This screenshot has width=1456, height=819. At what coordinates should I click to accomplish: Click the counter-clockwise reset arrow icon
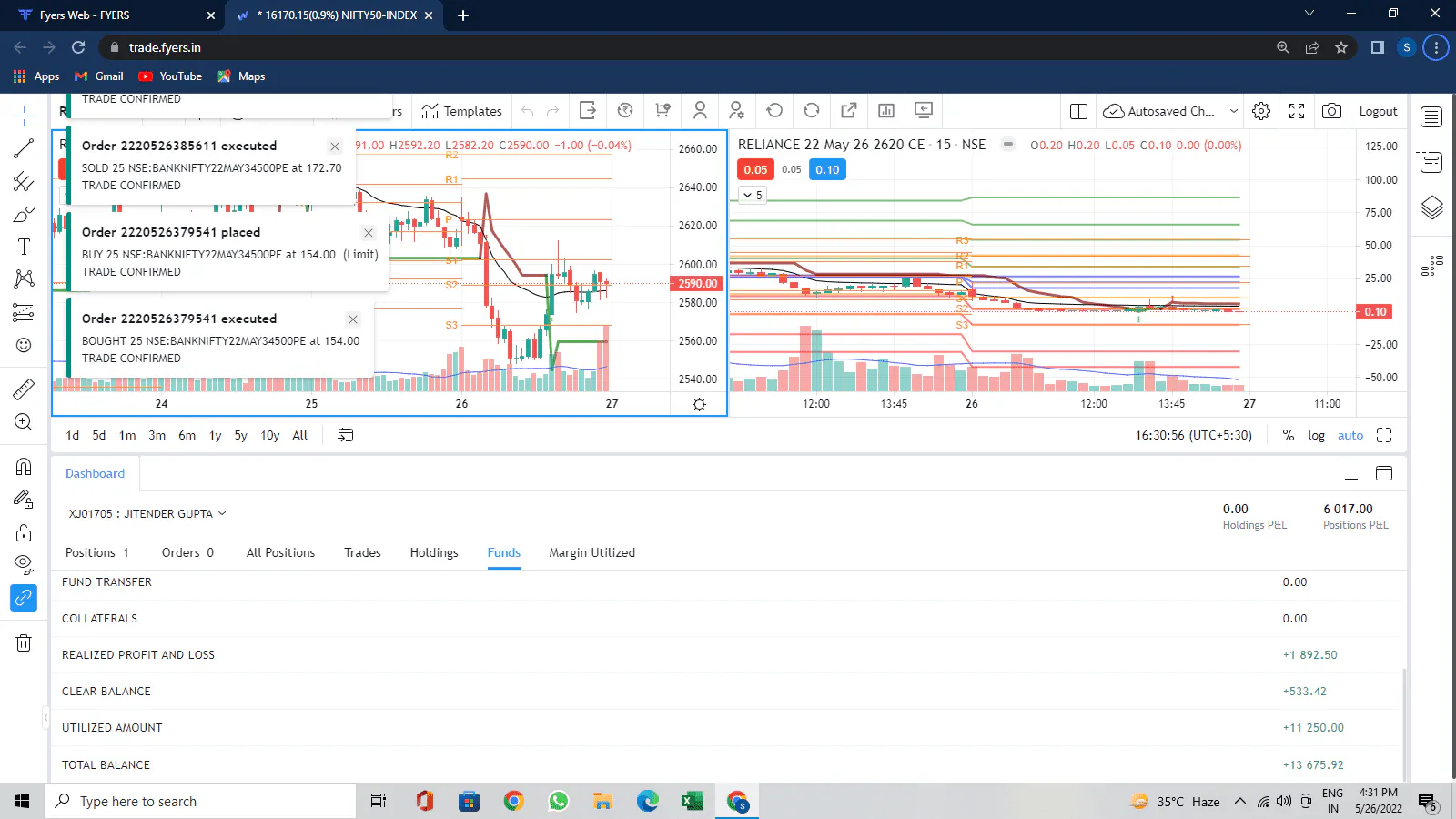coord(774,111)
